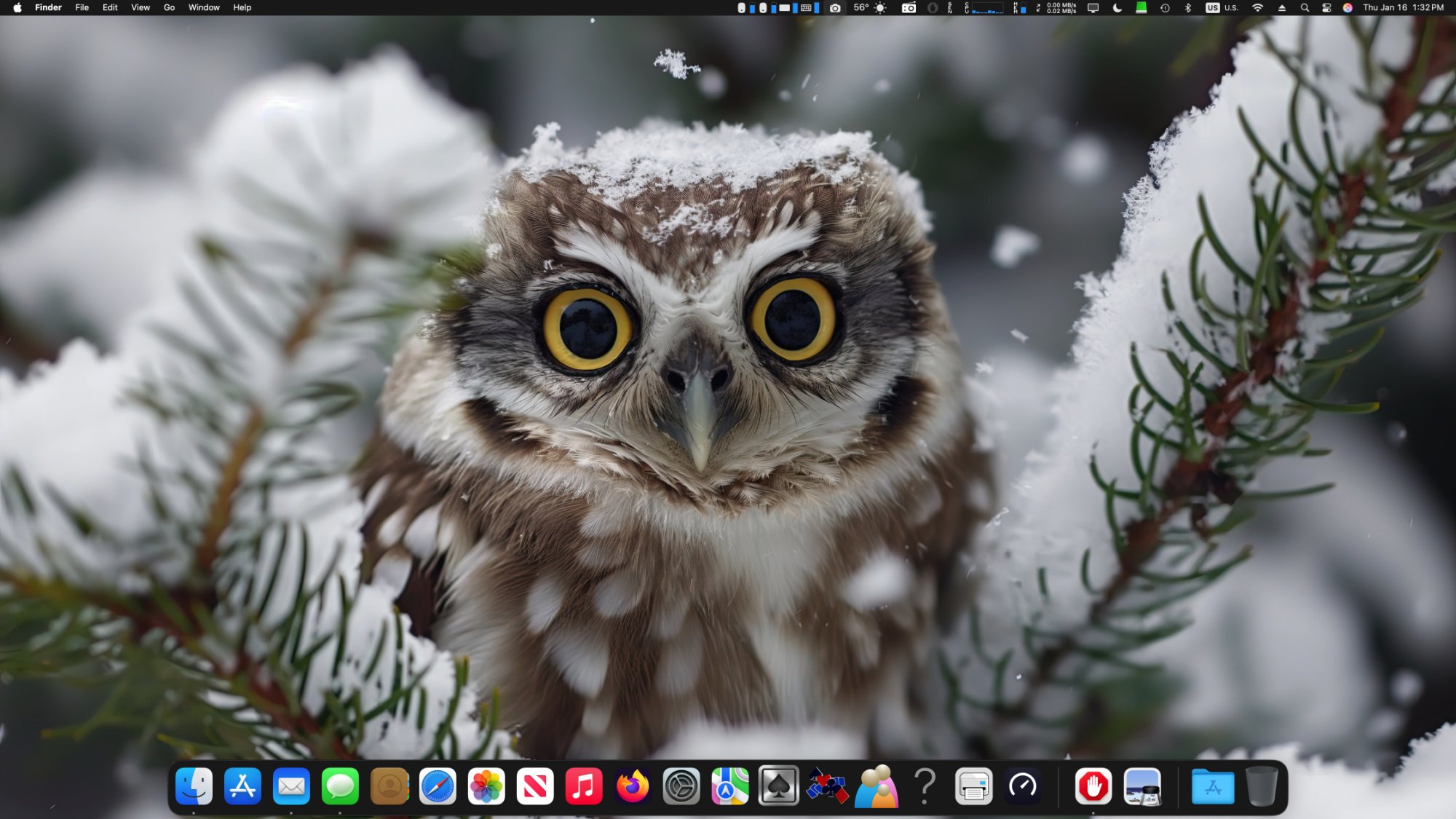Click the date and time clock
The height and width of the screenshot is (819, 1456).
[x=1403, y=8]
